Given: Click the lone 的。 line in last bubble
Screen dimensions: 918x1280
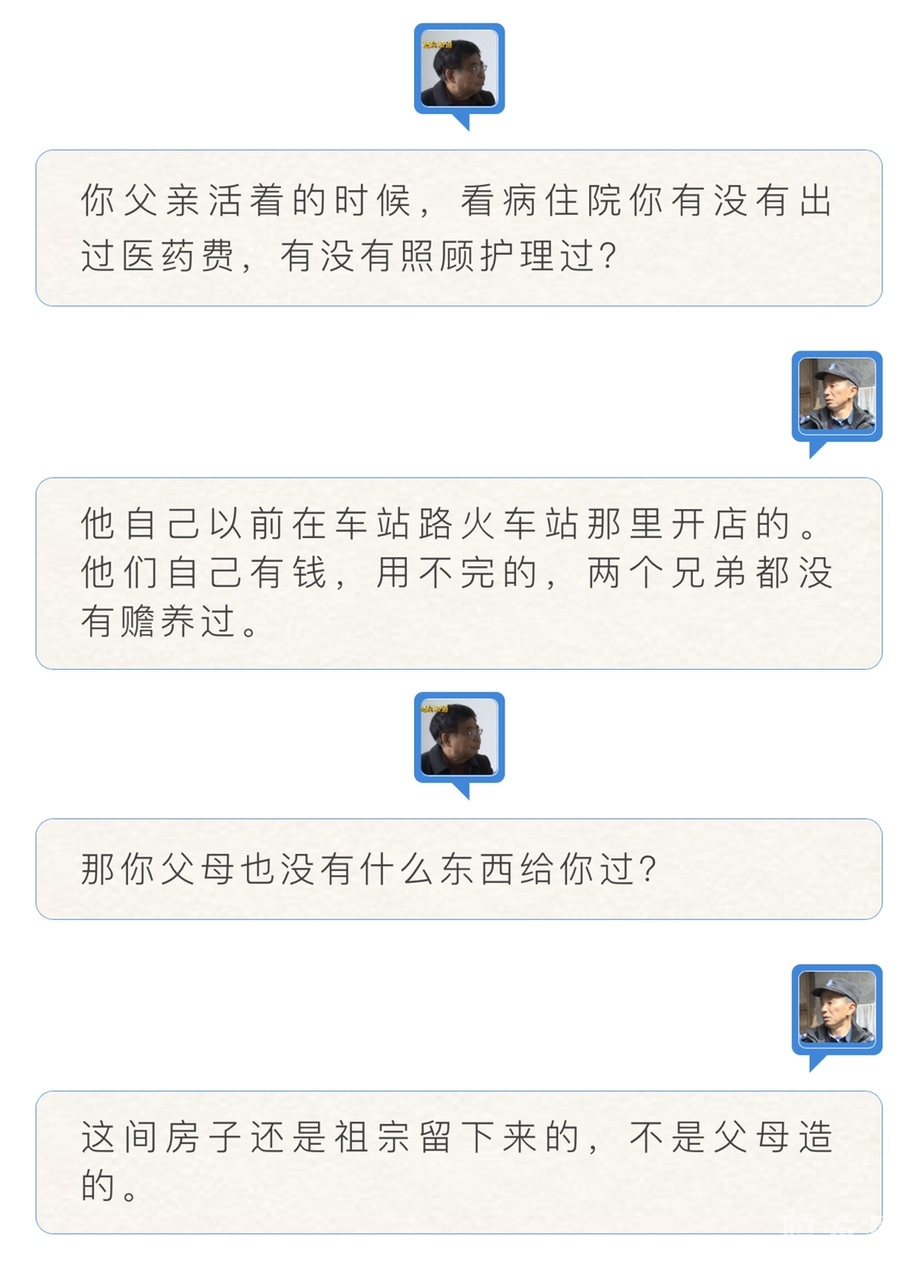Looking at the screenshot, I should tap(108, 1188).
